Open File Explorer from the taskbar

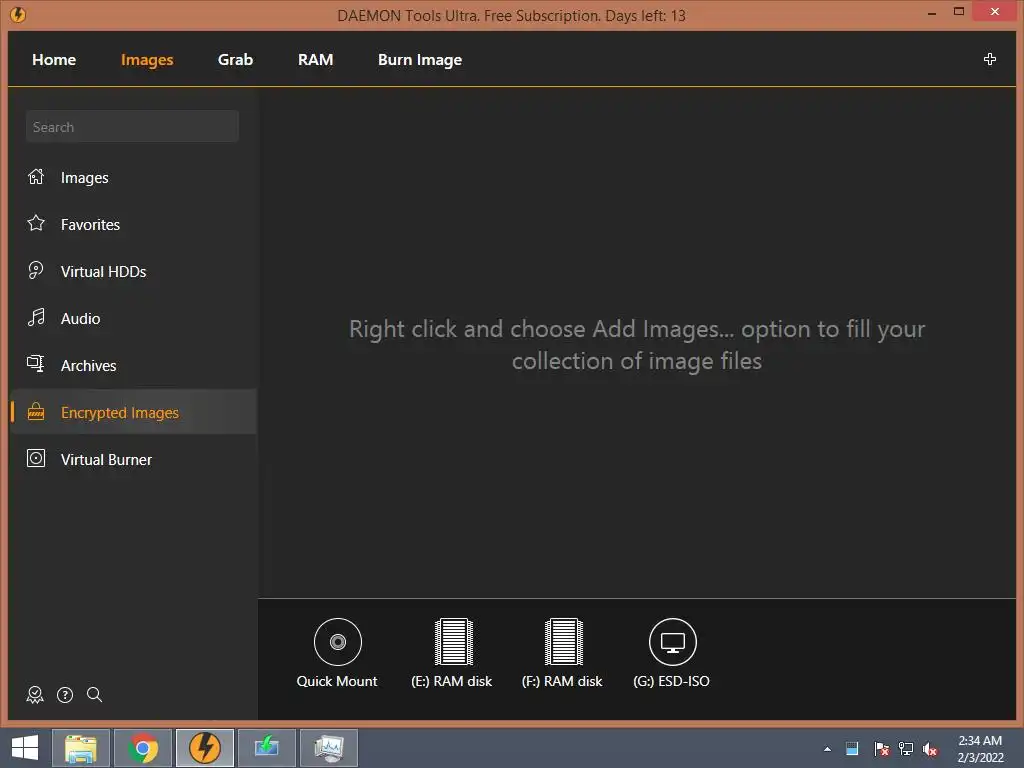80,748
